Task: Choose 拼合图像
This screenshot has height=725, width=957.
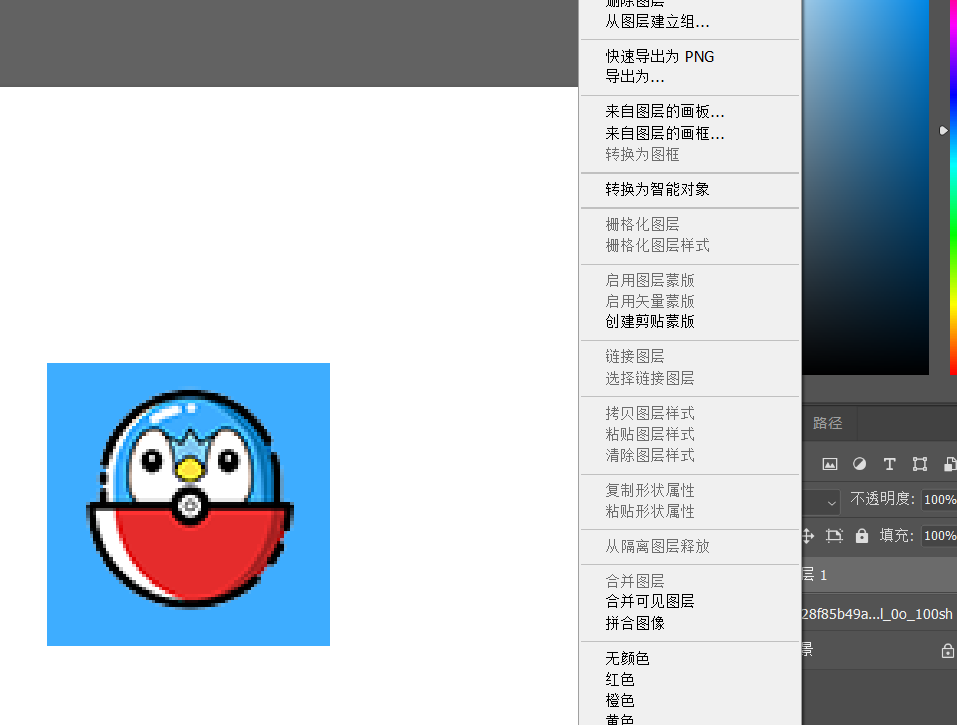Action: pos(635,623)
